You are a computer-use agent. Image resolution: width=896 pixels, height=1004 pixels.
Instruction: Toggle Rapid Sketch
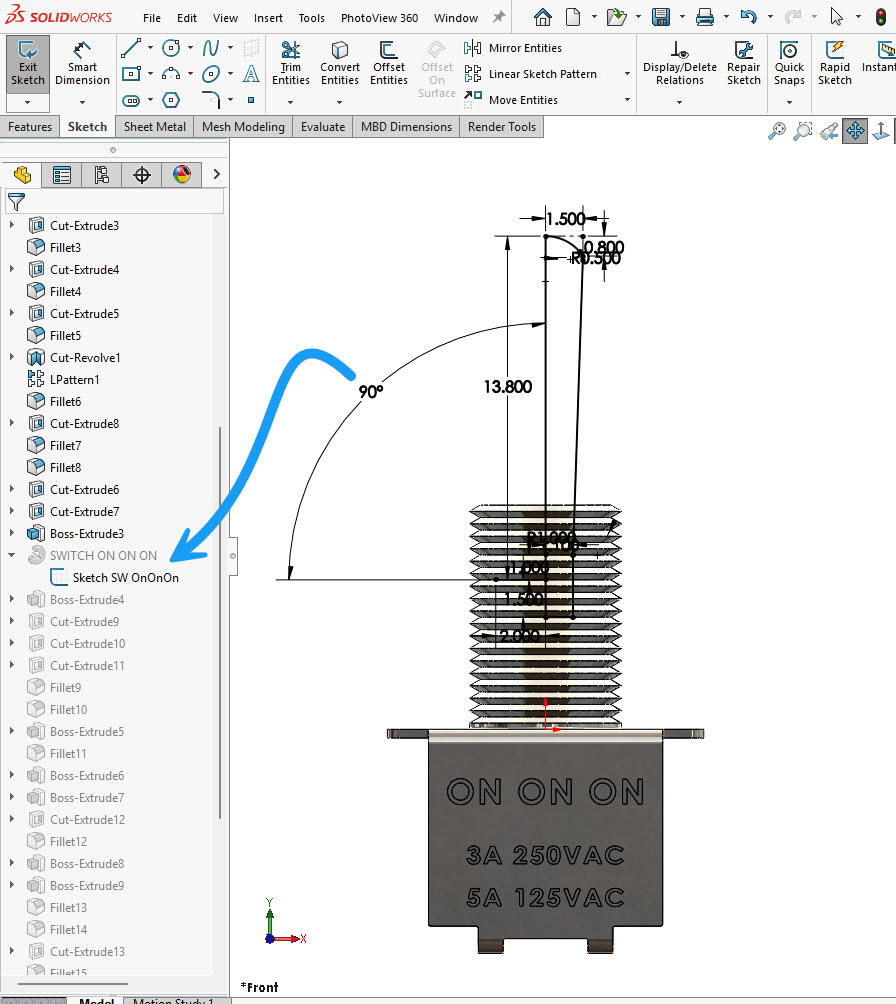pyautogui.click(x=835, y=63)
